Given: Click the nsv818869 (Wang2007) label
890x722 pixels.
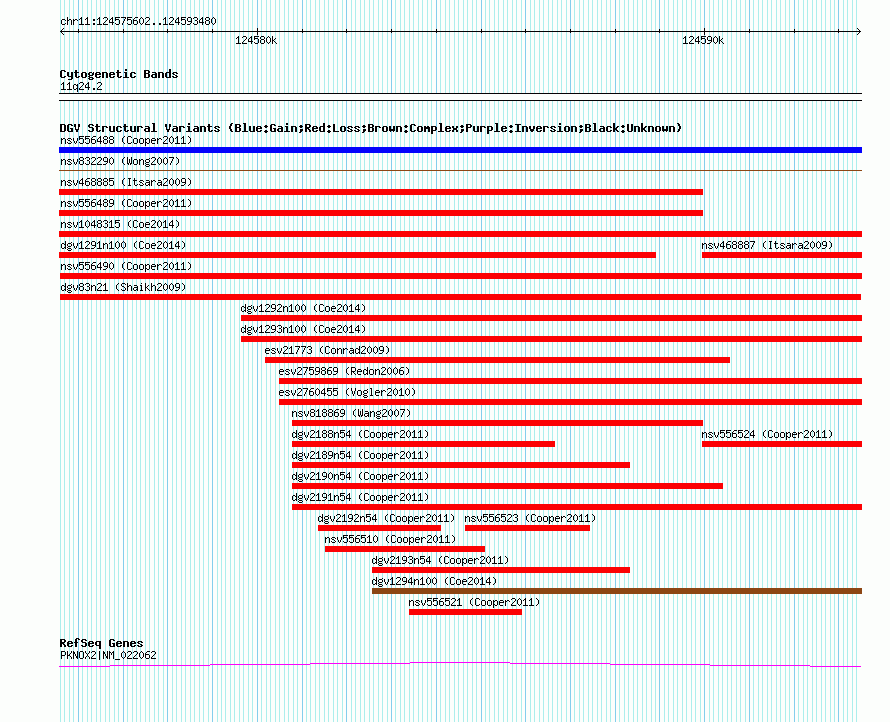Looking at the screenshot, I should (351, 413).
